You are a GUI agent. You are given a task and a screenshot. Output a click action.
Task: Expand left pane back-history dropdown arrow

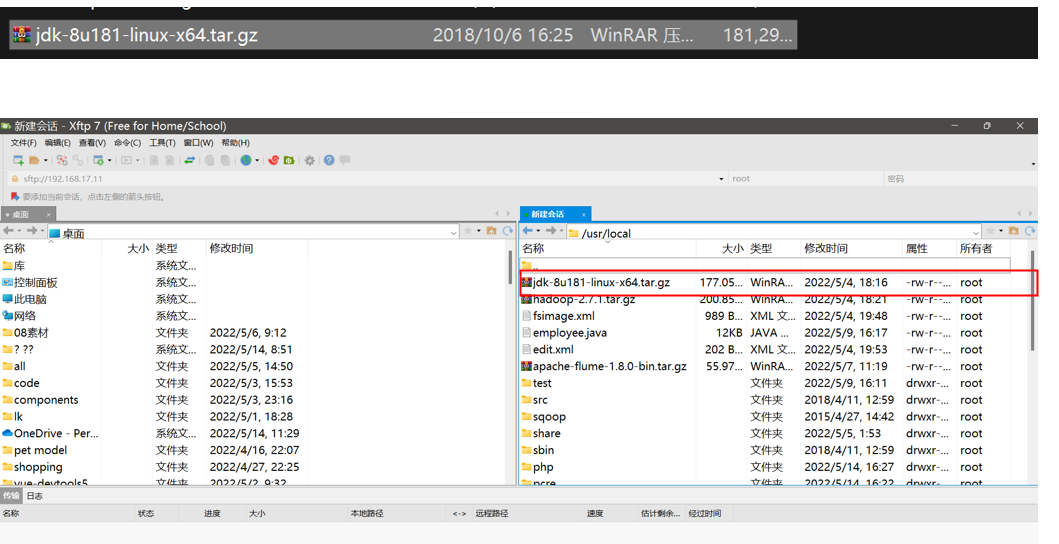pyautogui.click(x=20, y=231)
